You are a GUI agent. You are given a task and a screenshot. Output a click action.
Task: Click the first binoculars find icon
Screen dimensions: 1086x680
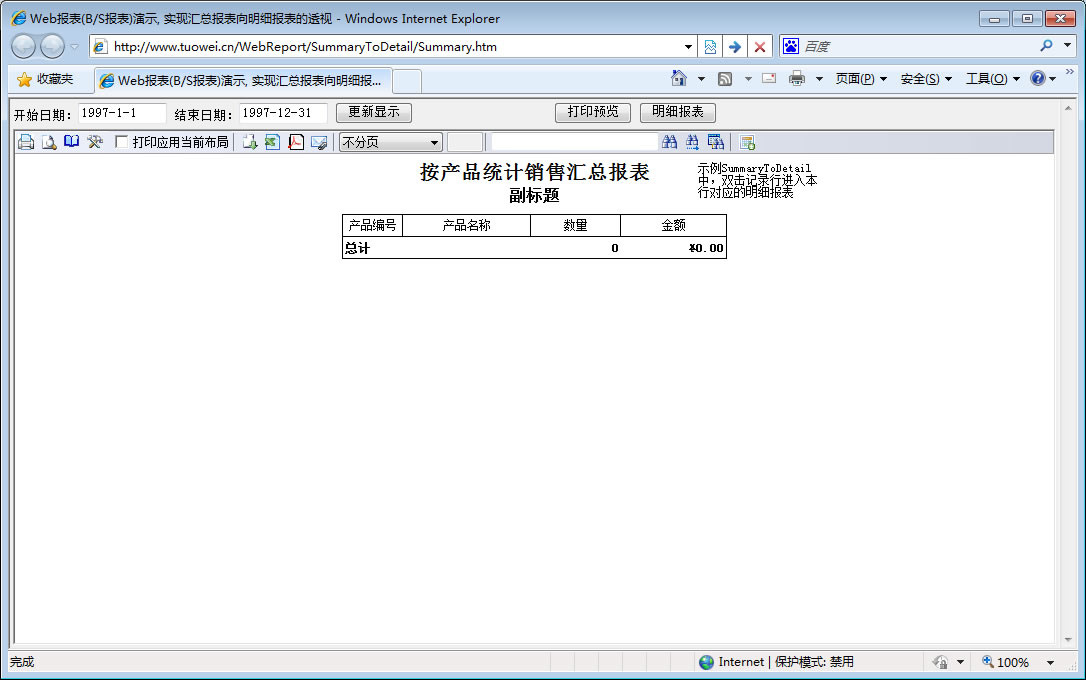pos(670,142)
